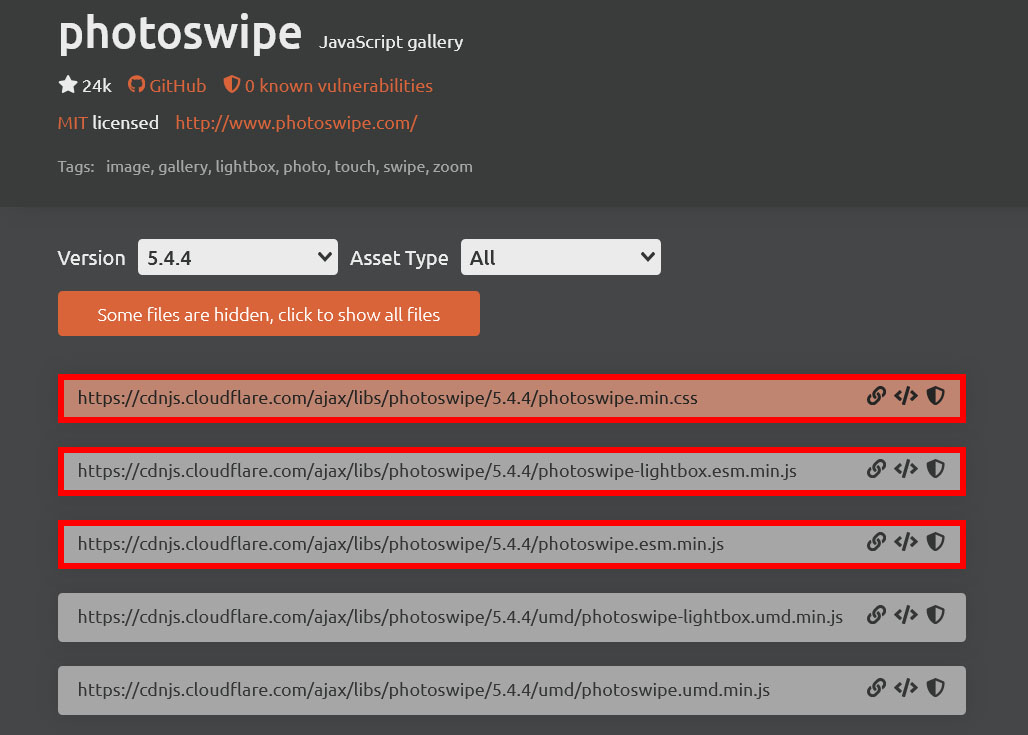Click link icon for photoswipe.esm.min.js
This screenshot has width=1028, height=735.
tap(876, 542)
